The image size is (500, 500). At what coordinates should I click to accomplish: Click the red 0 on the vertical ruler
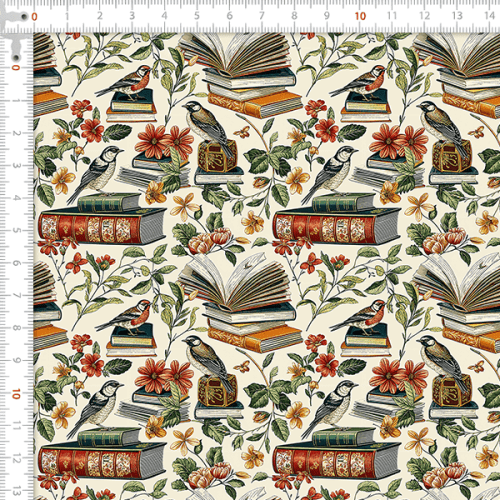point(16,68)
